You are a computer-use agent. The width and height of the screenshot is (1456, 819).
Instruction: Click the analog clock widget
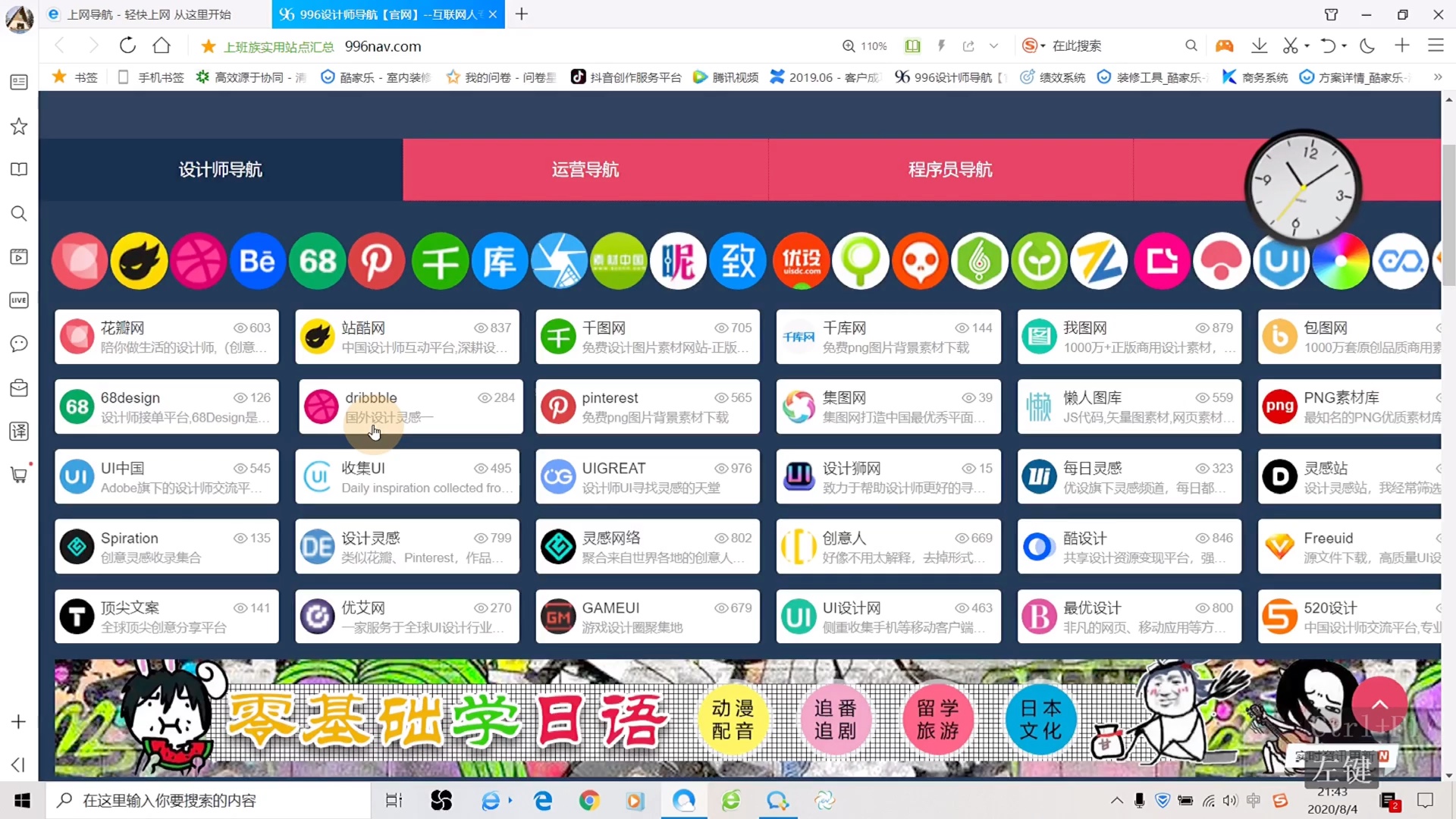[1303, 187]
